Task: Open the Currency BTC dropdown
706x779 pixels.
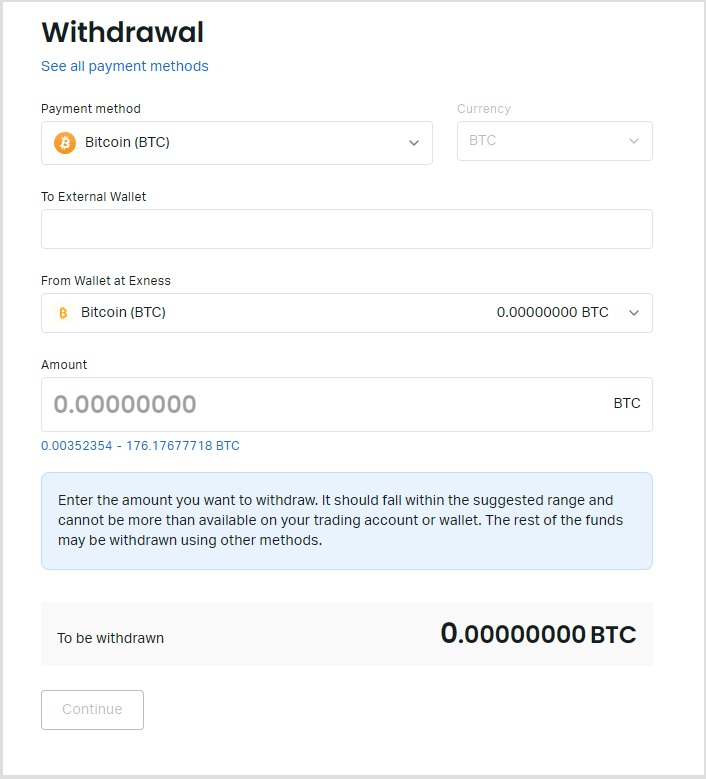Action: [554, 141]
